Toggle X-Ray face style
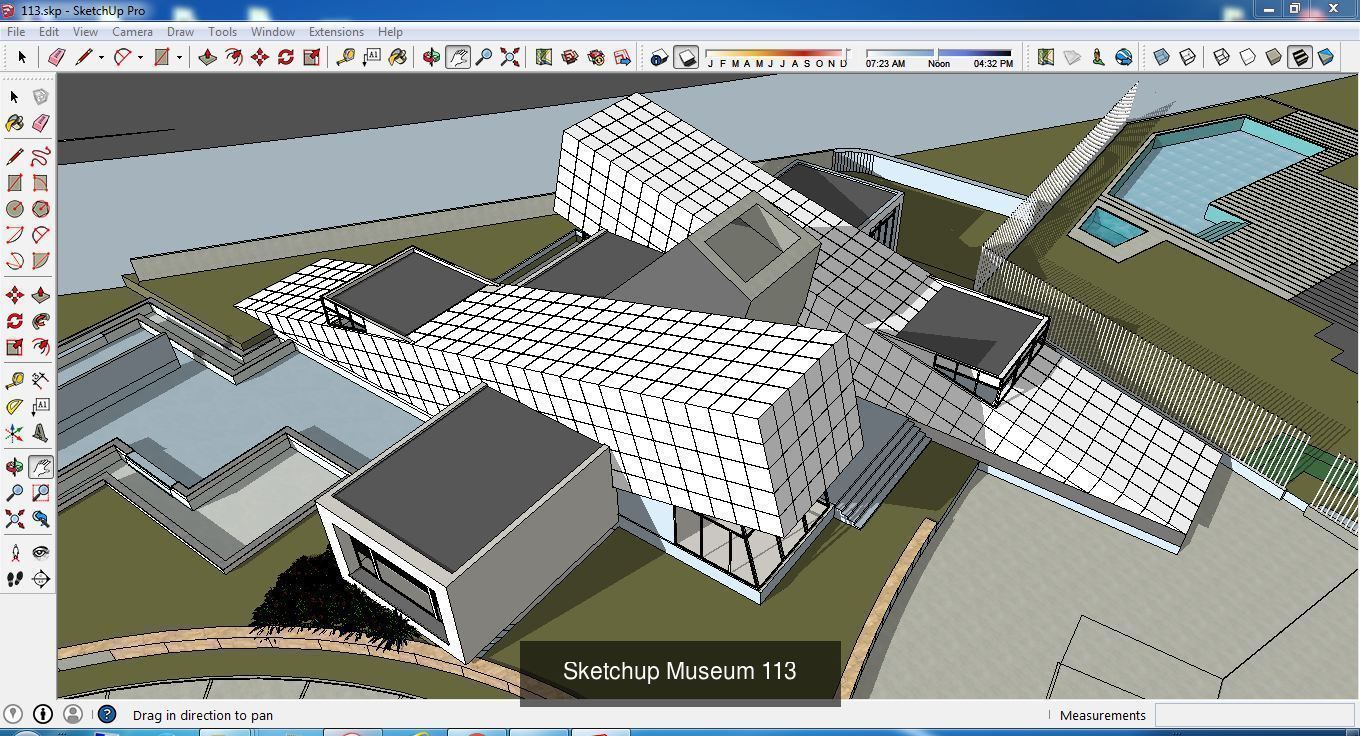The width and height of the screenshot is (1360, 736). (x=1162, y=57)
